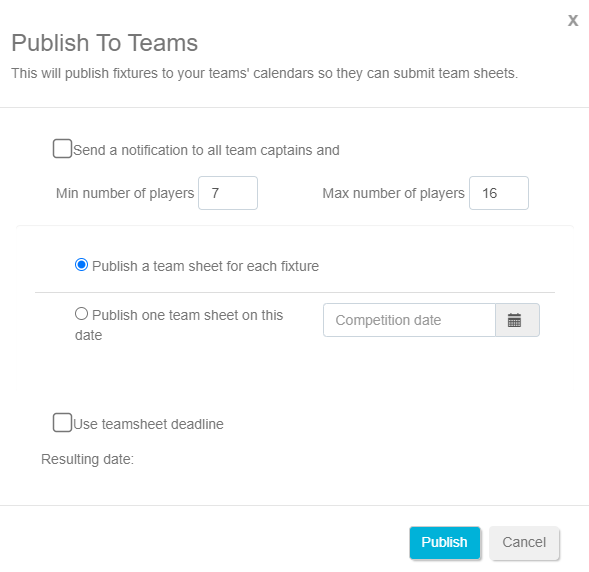The height and width of the screenshot is (572, 589).
Task: Enable notification to all team captains checkbox
Action: [62, 149]
